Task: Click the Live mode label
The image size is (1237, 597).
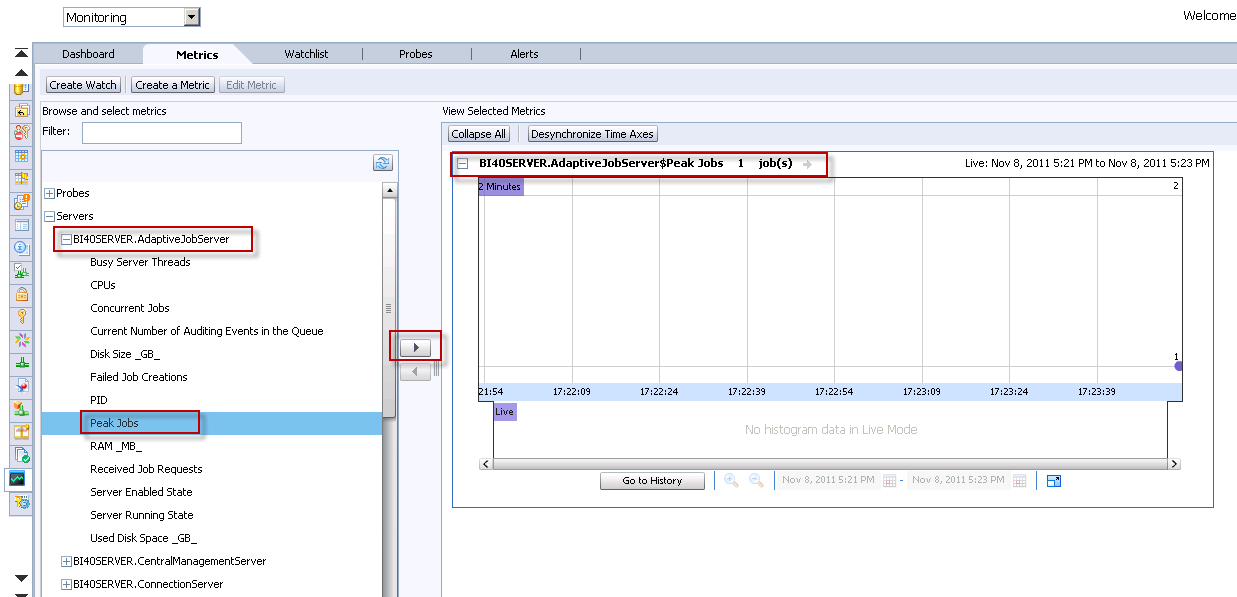Action: 505,411
